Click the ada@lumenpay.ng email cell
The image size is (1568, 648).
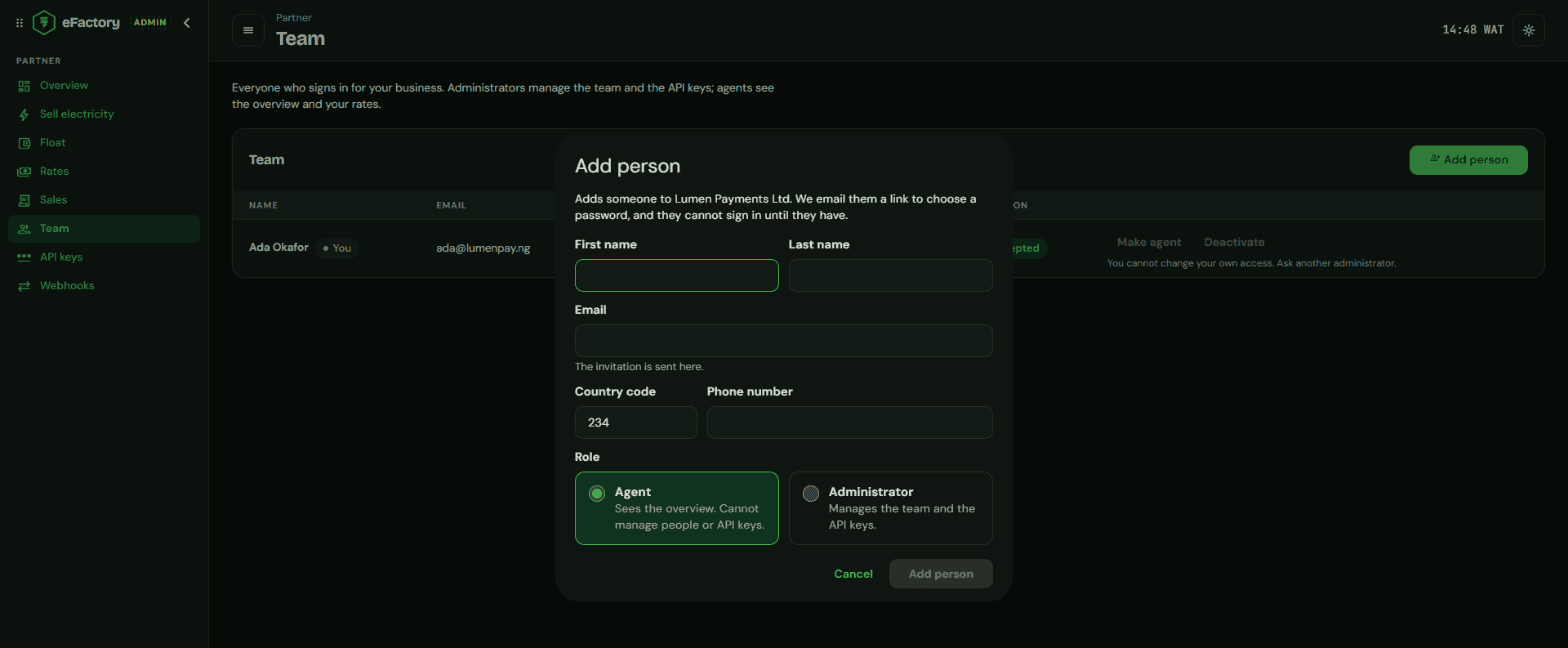coord(483,248)
